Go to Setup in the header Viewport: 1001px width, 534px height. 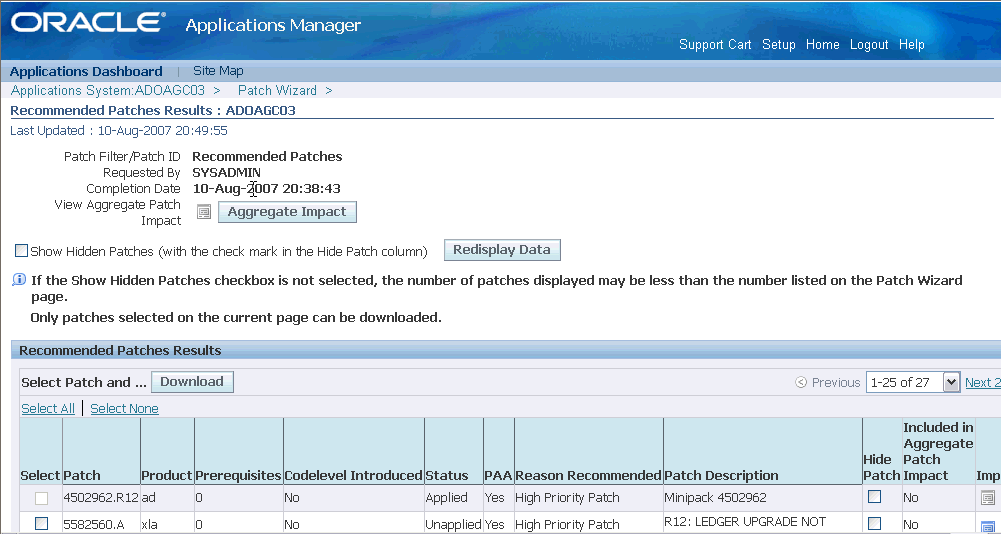point(779,45)
